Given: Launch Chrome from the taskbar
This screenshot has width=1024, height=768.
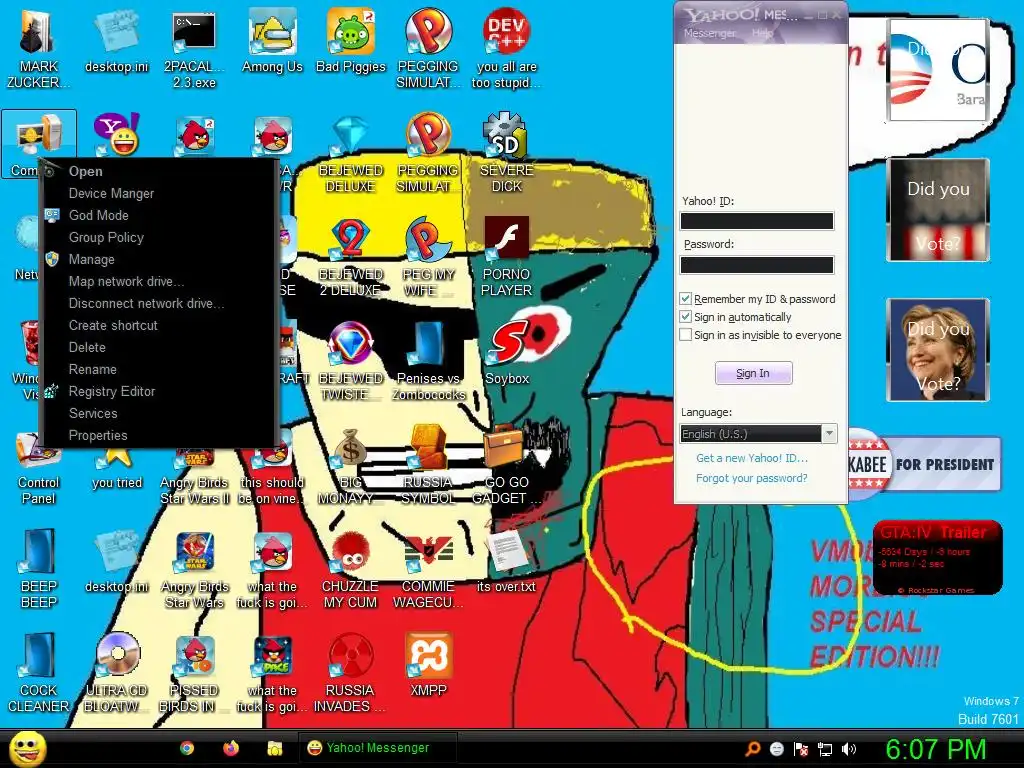Looking at the screenshot, I should tap(187, 748).
